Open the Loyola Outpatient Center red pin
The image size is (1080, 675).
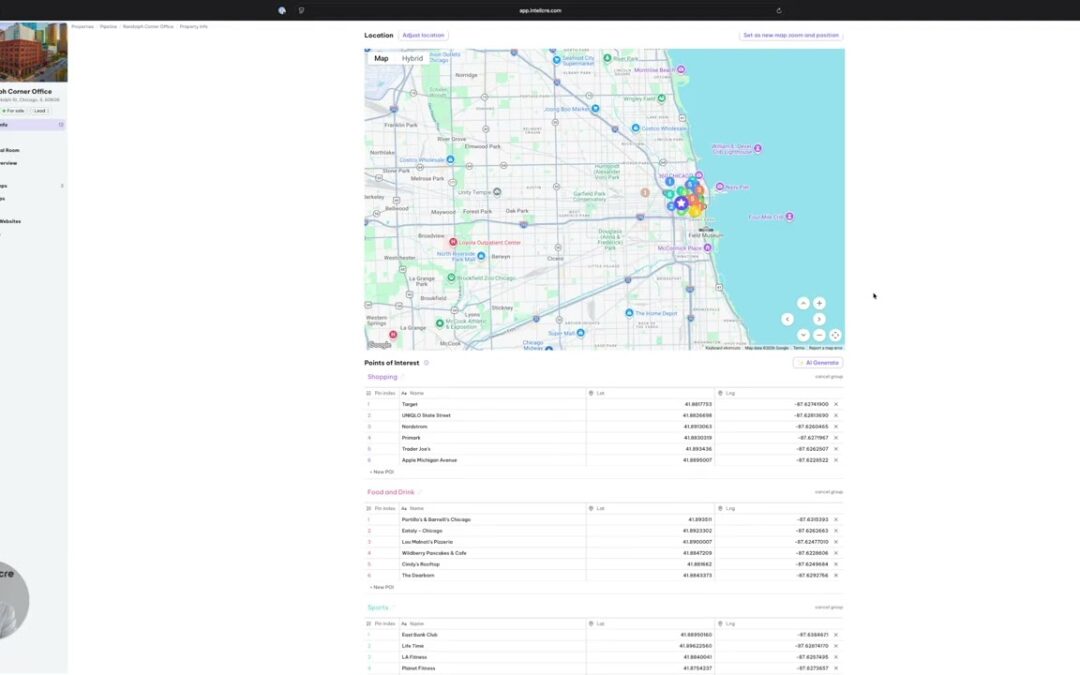[x=453, y=242]
